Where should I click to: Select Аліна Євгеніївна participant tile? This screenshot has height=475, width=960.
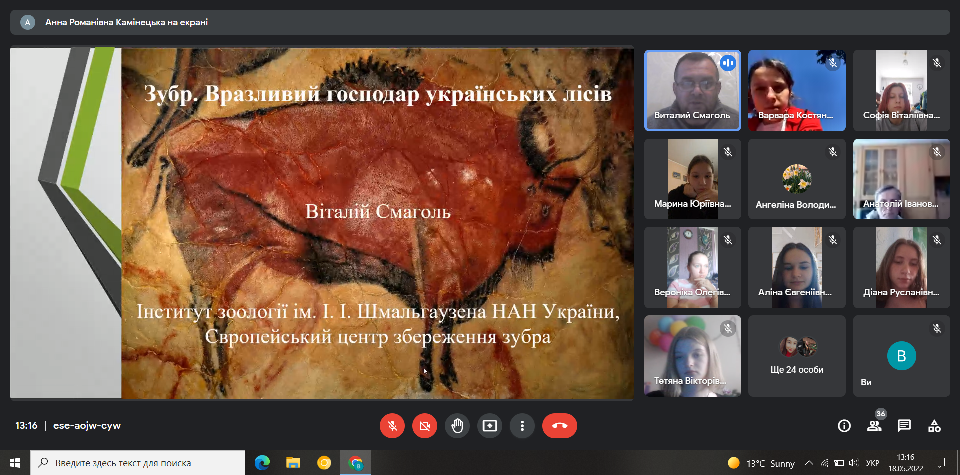point(797,267)
